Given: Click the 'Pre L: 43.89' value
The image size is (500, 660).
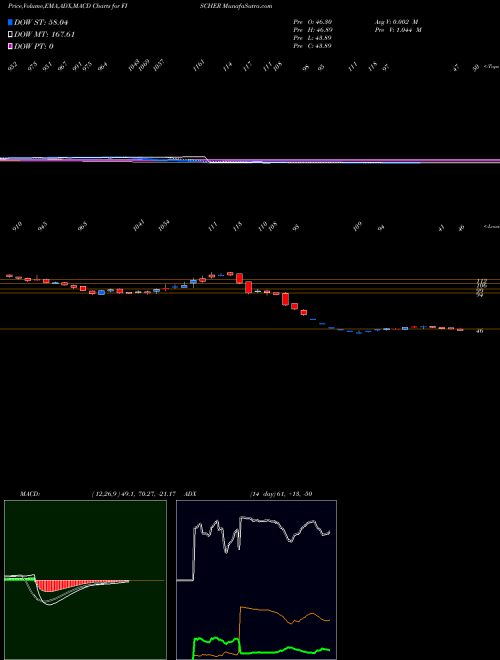Looking at the screenshot, I should coord(313,38).
